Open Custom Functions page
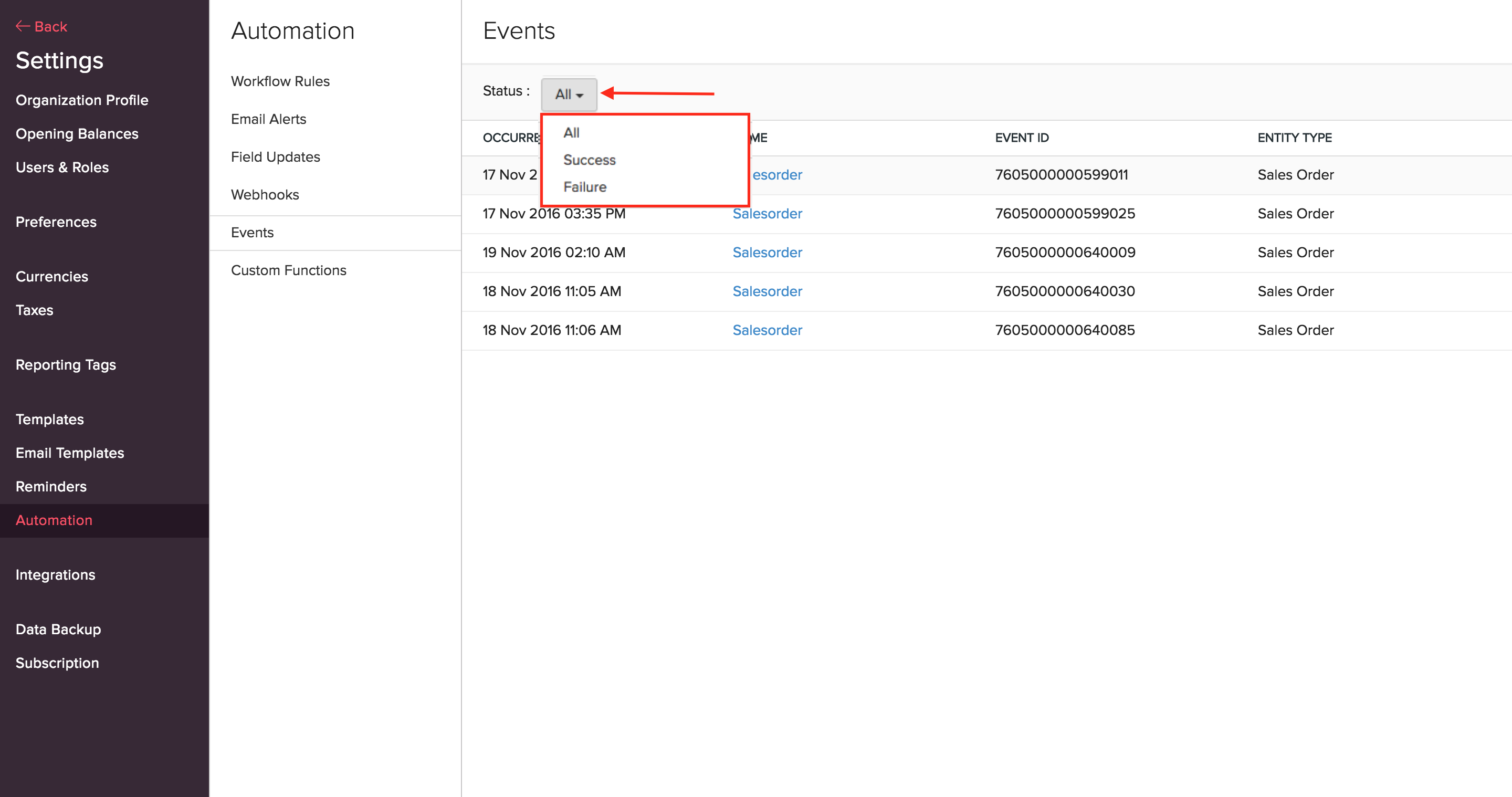1512x797 pixels. (x=288, y=270)
